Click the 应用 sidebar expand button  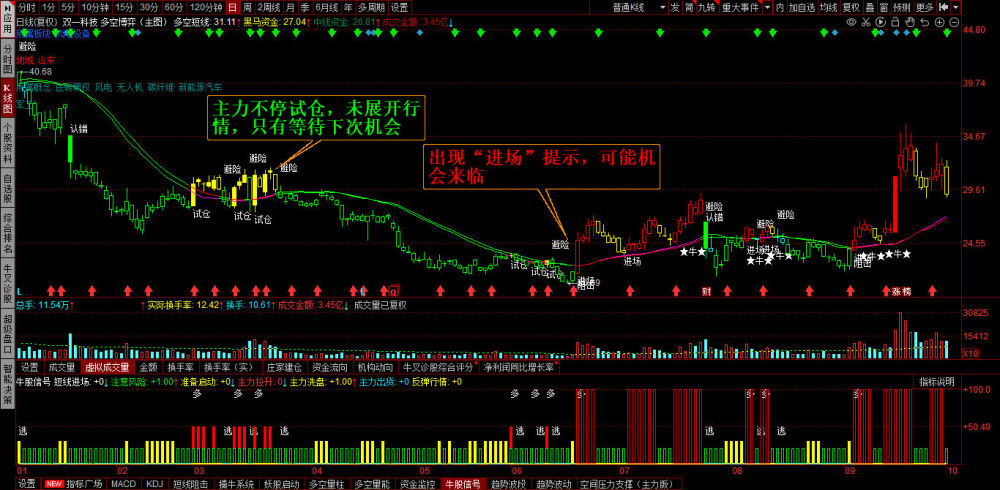tap(7, 19)
